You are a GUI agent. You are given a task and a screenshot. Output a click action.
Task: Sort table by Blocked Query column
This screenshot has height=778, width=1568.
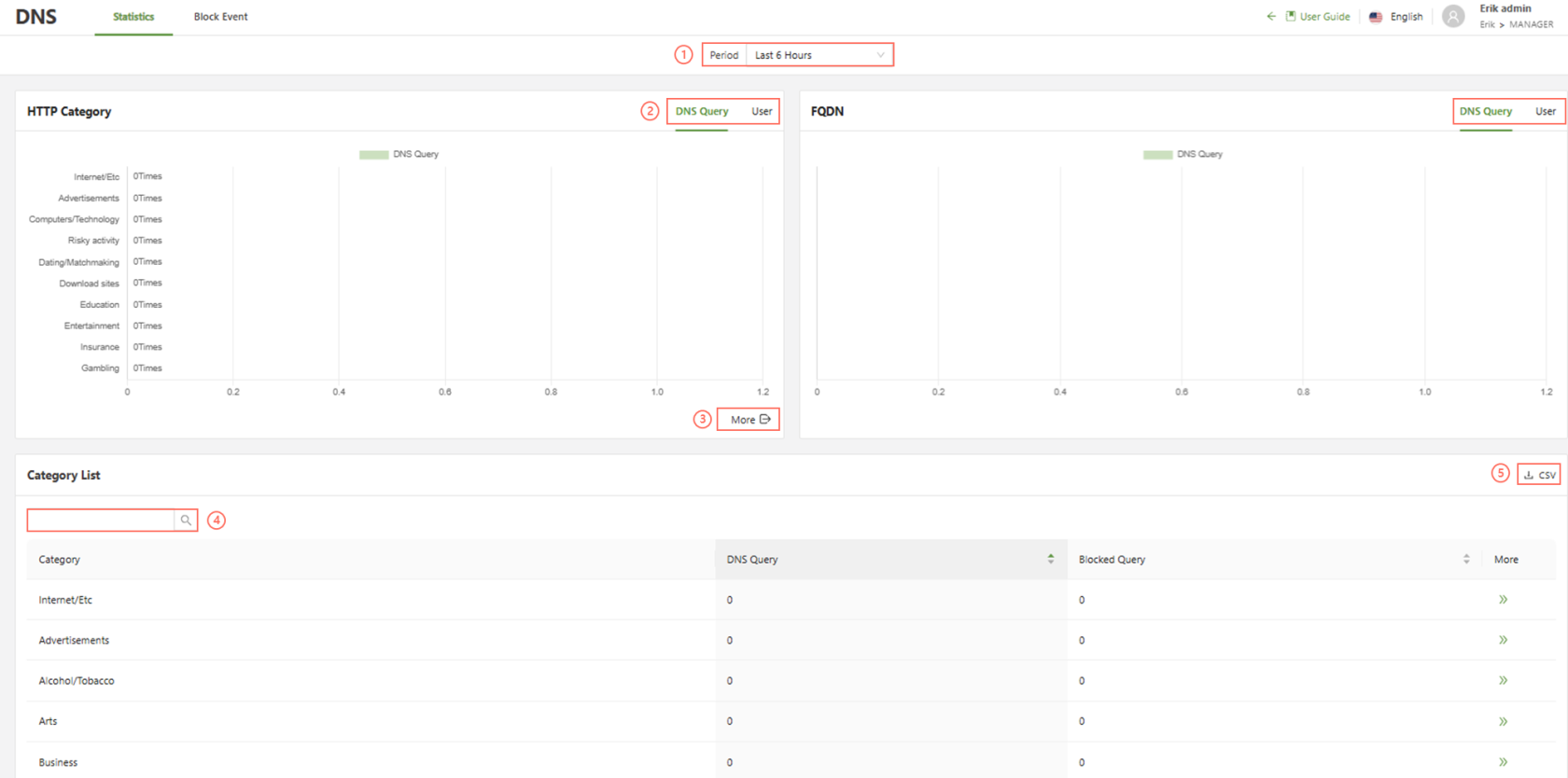pos(1465,559)
